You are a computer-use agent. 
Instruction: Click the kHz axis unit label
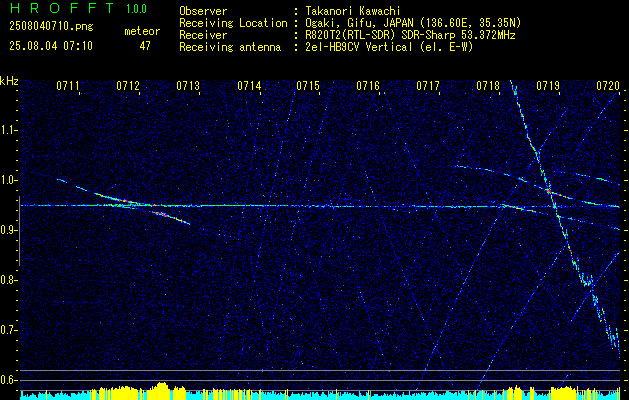point(9,81)
